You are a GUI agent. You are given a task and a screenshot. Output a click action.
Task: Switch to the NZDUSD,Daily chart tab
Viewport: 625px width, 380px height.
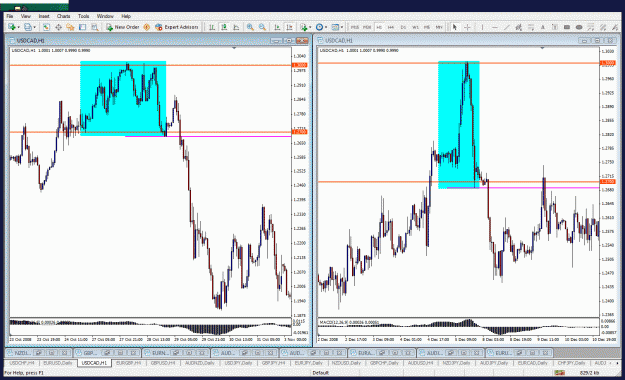tap(346, 363)
